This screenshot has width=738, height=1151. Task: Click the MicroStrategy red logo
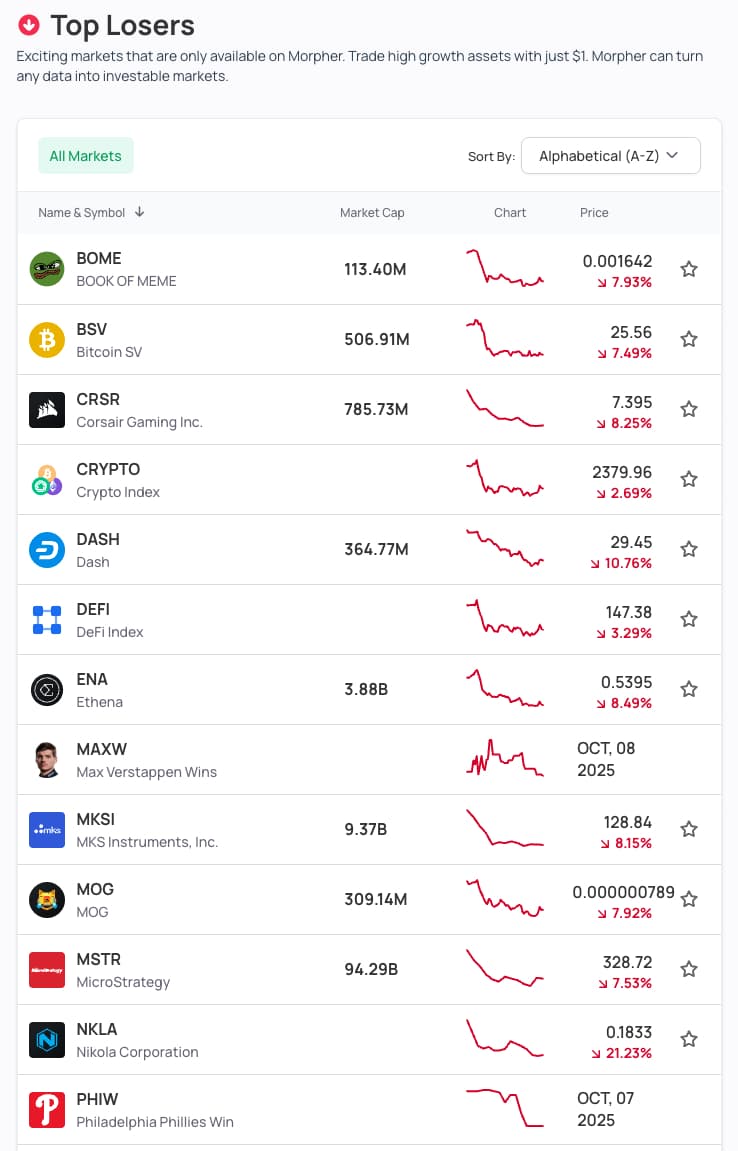pyautogui.click(x=47, y=969)
